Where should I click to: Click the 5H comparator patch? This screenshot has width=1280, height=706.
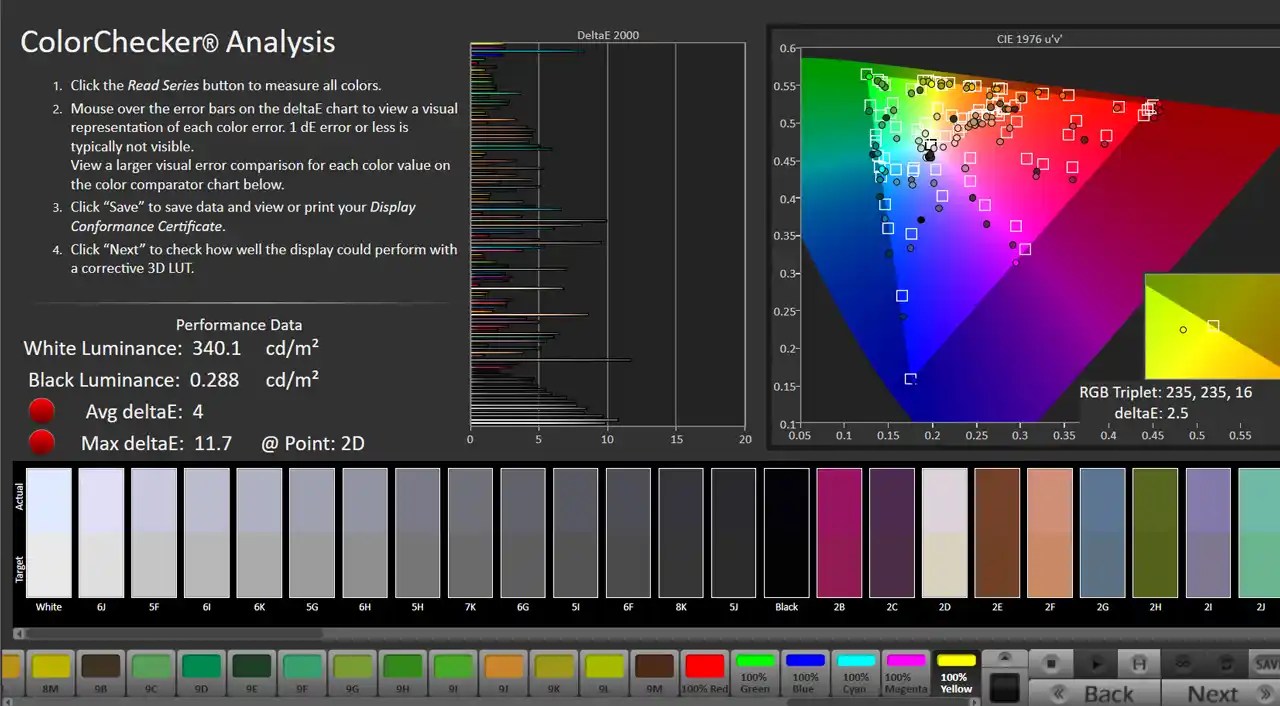coord(418,533)
